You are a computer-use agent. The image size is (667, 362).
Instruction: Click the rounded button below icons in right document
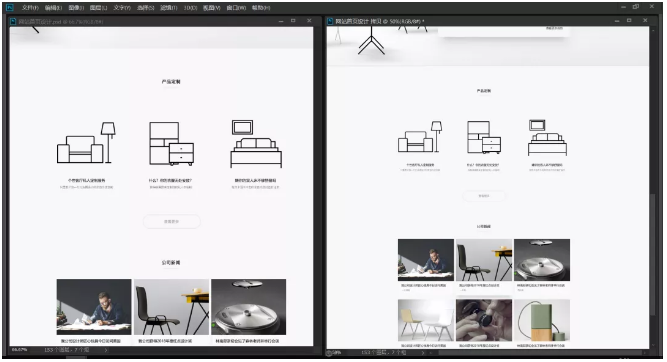[x=484, y=196]
